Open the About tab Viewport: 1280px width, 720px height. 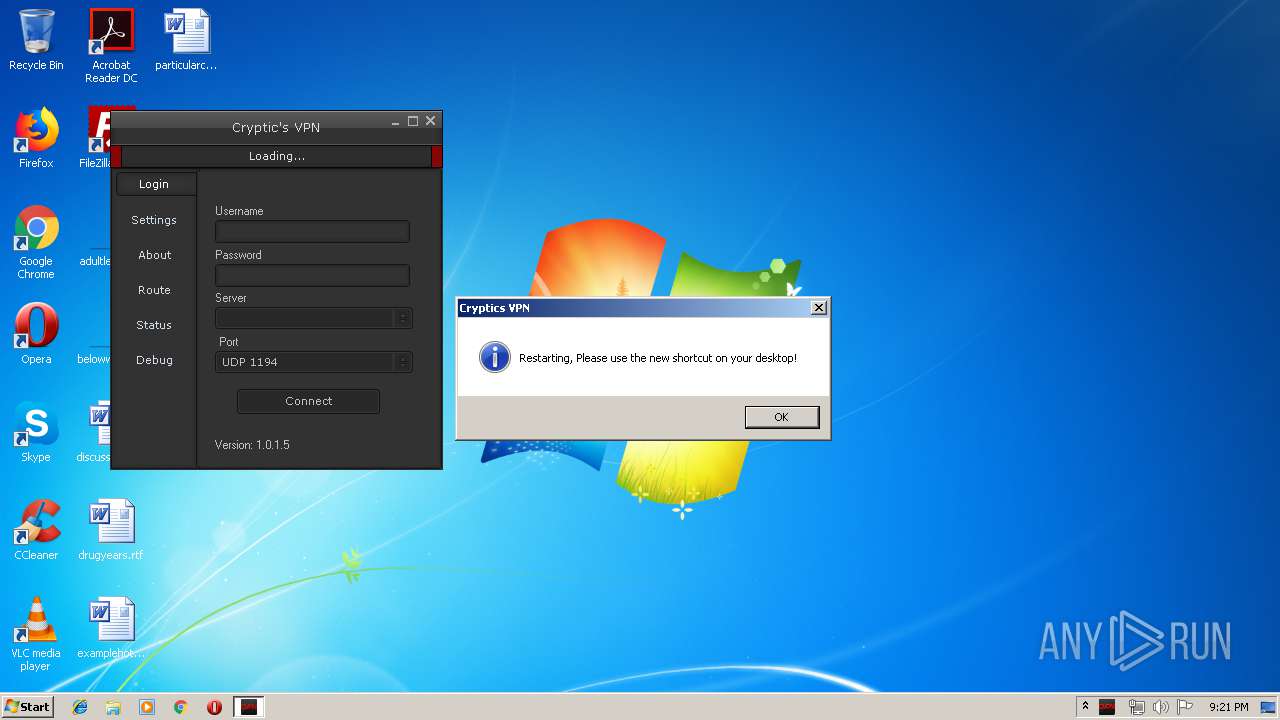point(154,255)
